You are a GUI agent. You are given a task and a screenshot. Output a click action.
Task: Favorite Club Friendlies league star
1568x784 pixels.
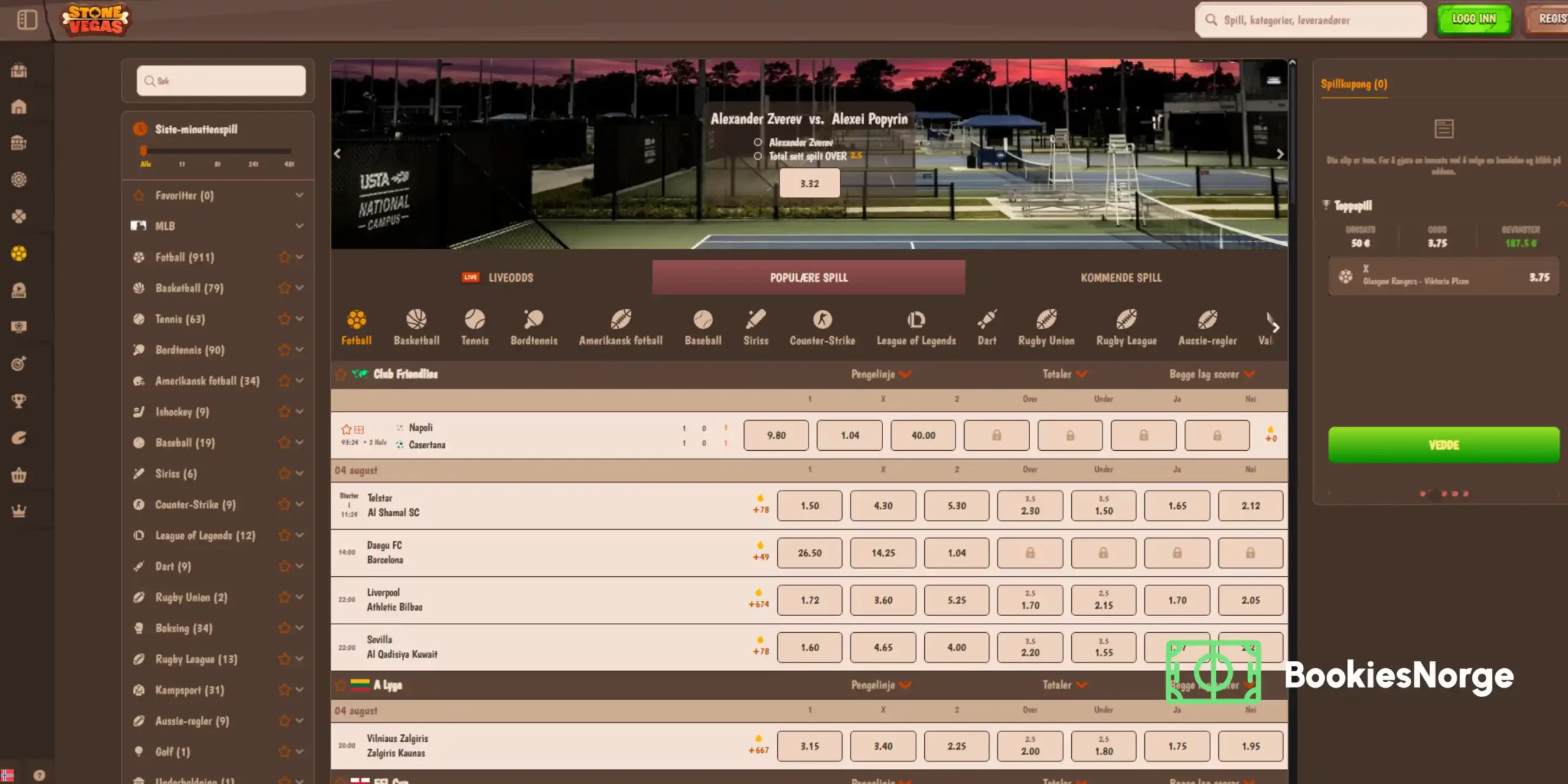(x=341, y=374)
